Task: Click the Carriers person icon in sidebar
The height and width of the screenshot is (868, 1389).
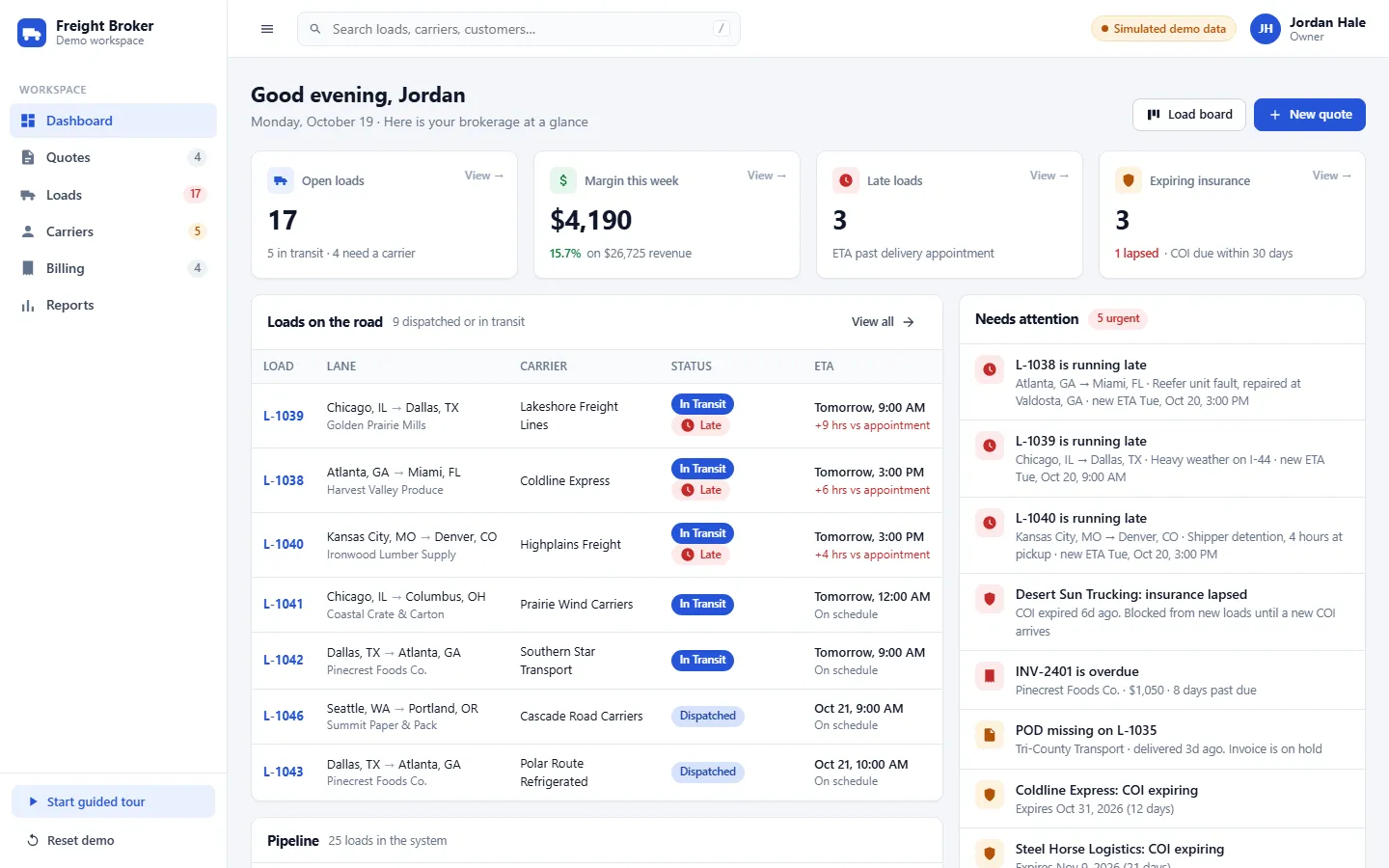Action: tap(28, 231)
